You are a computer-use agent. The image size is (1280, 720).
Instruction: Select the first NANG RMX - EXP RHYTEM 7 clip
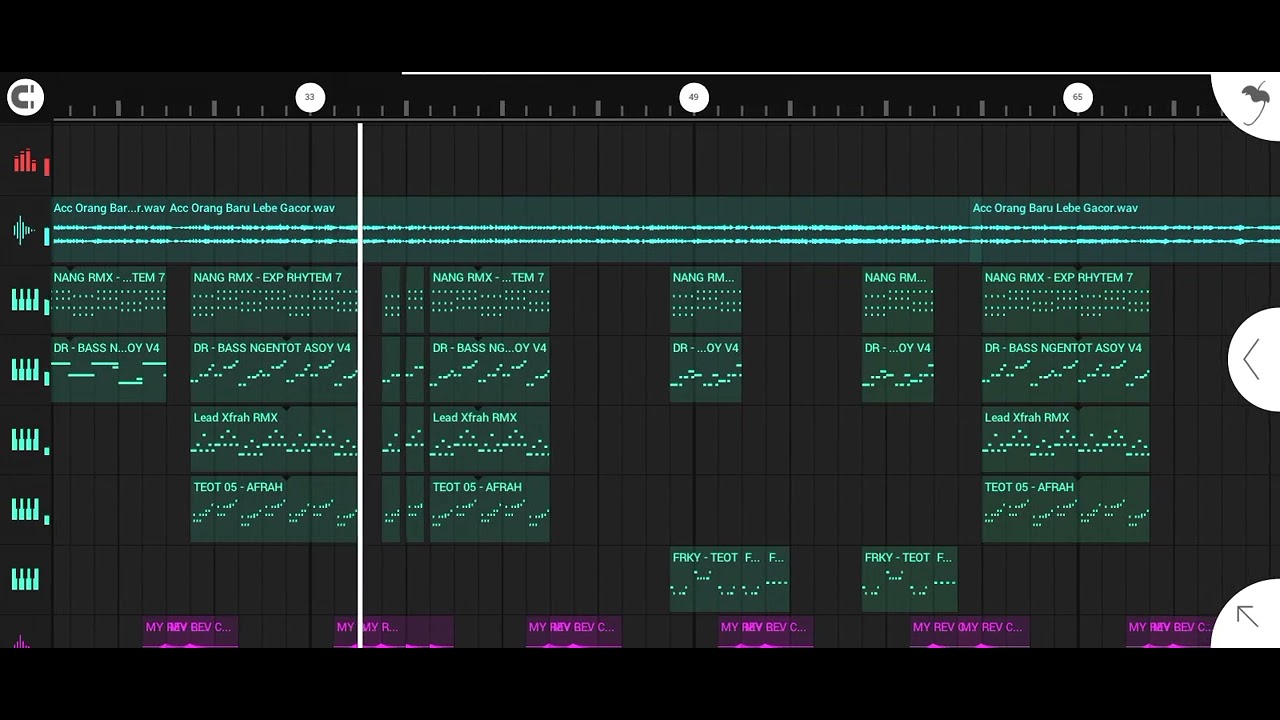[275, 300]
